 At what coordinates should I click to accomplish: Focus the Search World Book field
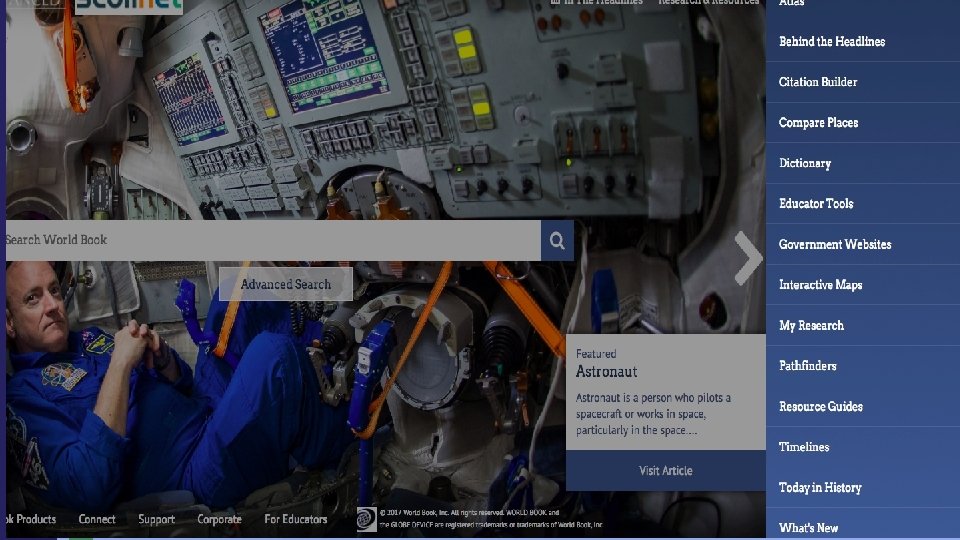pyautogui.click(x=273, y=241)
